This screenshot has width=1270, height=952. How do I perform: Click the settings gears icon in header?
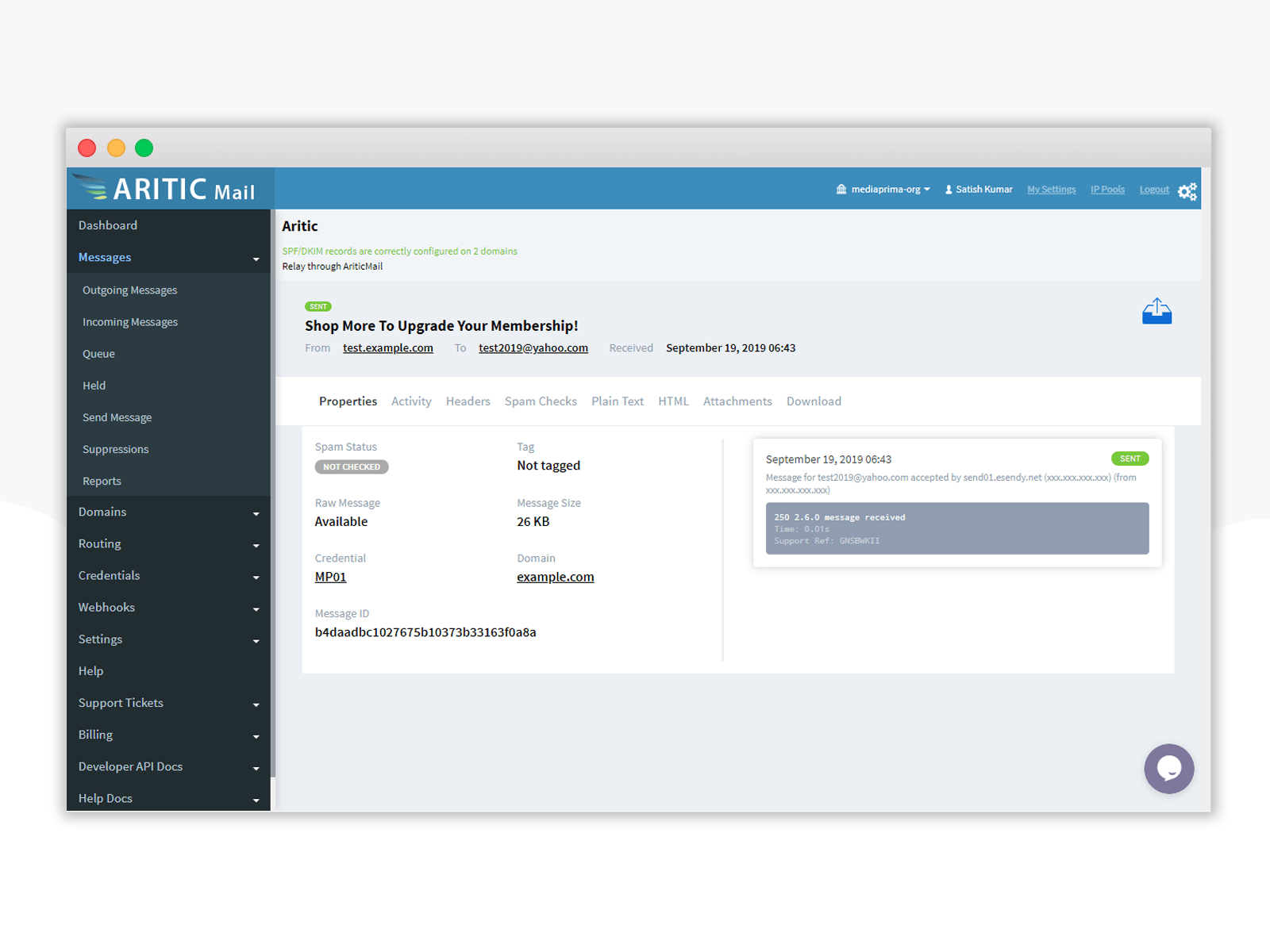[1187, 191]
